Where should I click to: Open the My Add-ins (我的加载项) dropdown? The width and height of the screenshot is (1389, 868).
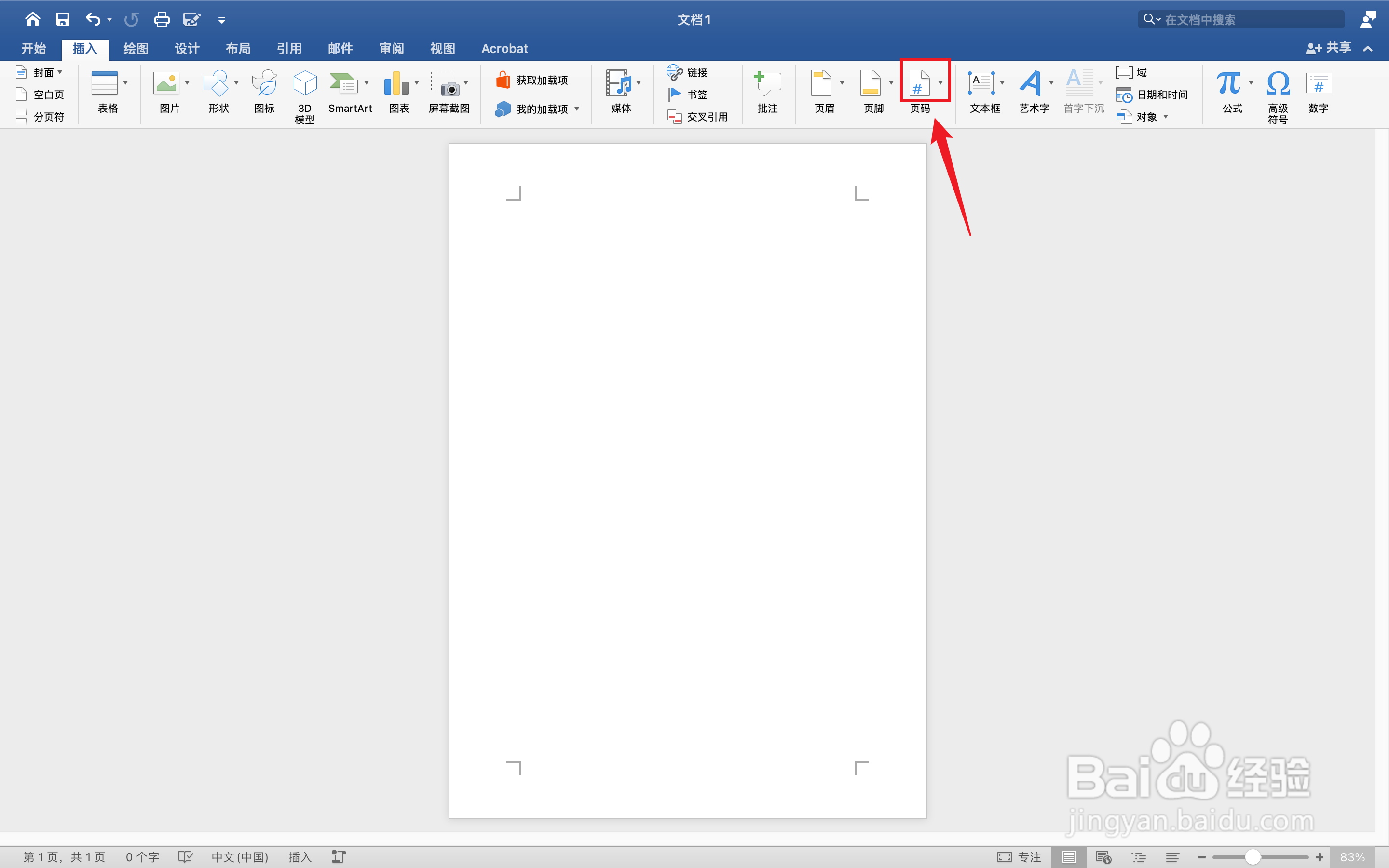(x=577, y=109)
